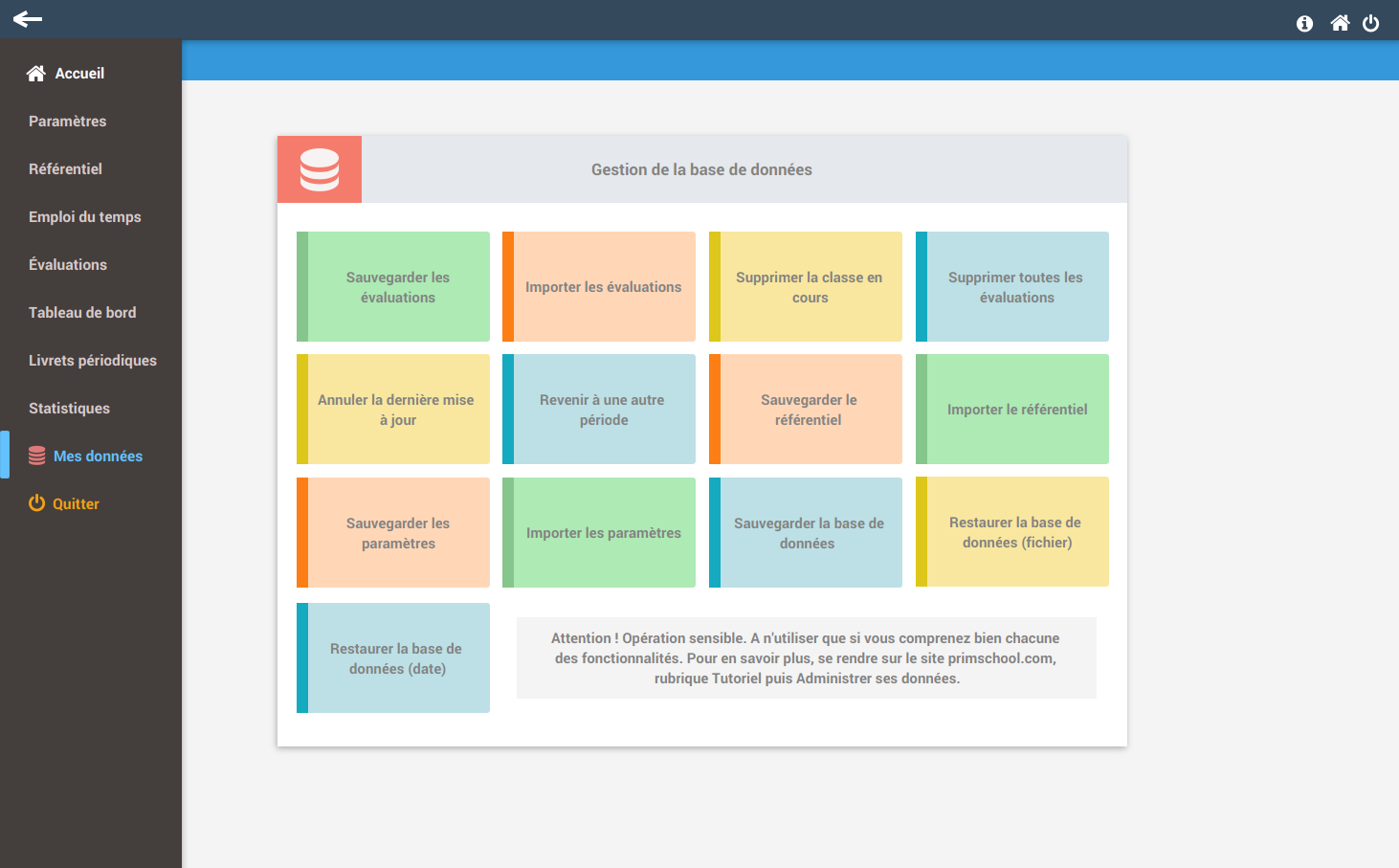
Task: Click Sauvegarder la base de données
Action: tap(806, 533)
